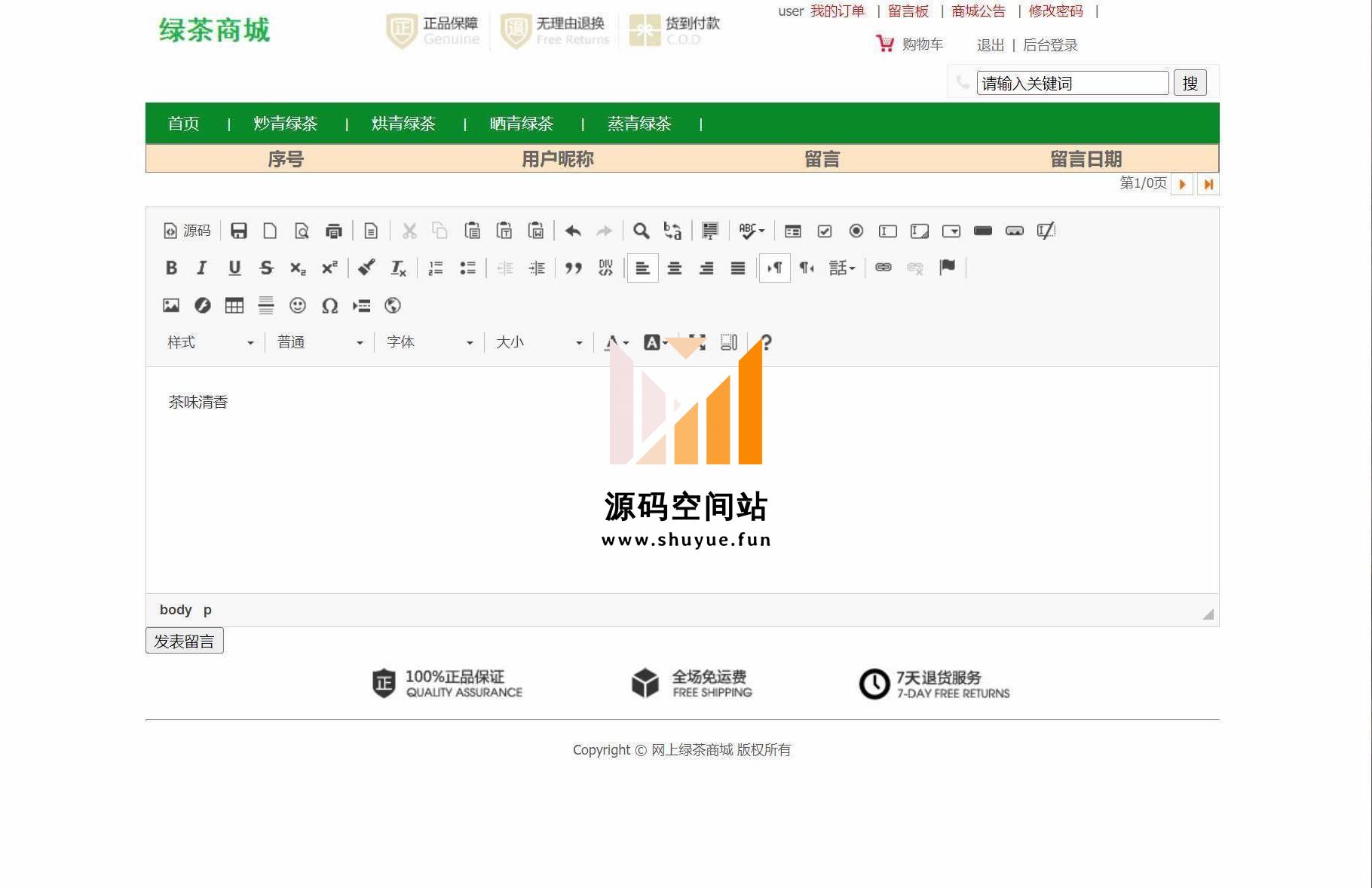Toggle Italic formatting
The width and height of the screenshot is (1372, 888).
point(202,268)
